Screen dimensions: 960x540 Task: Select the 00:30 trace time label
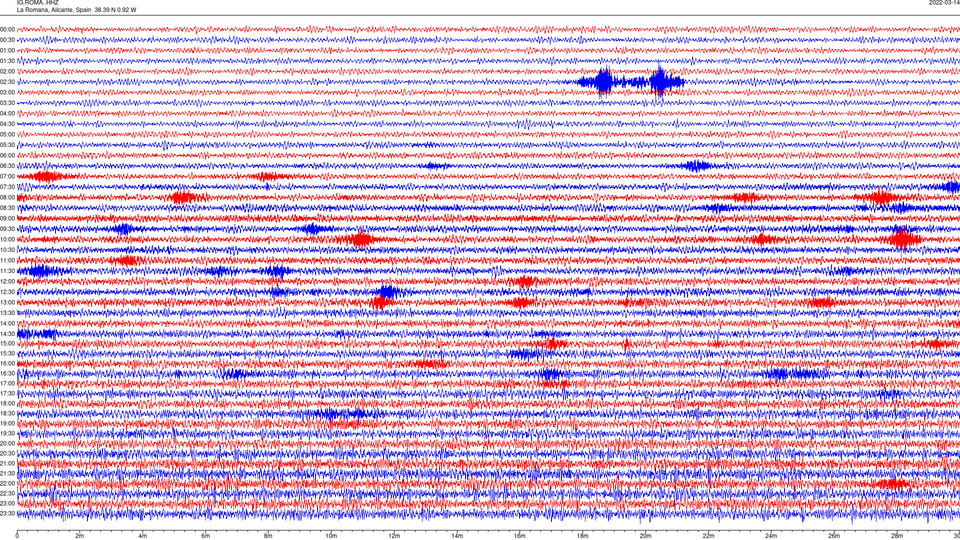[x=7, y=40]
